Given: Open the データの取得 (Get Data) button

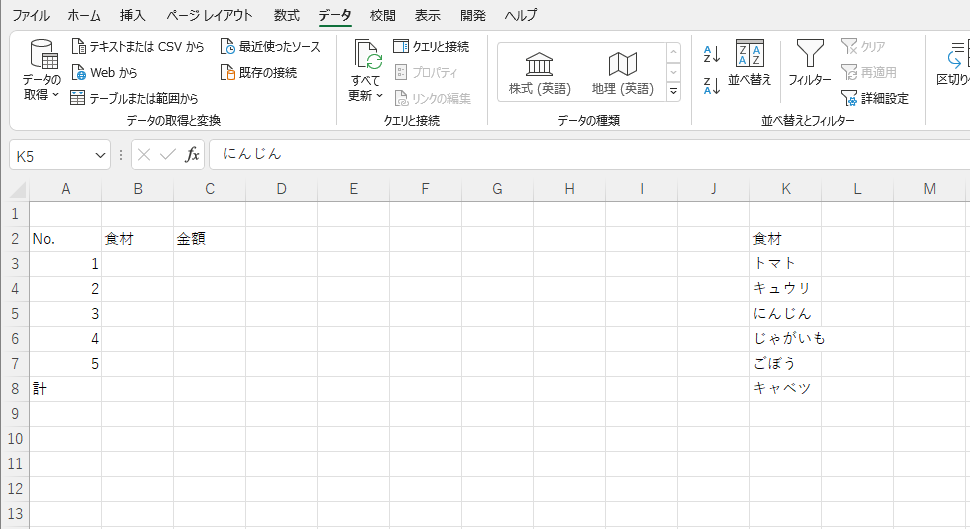Looking at the screenshot, I should [42, 71].
